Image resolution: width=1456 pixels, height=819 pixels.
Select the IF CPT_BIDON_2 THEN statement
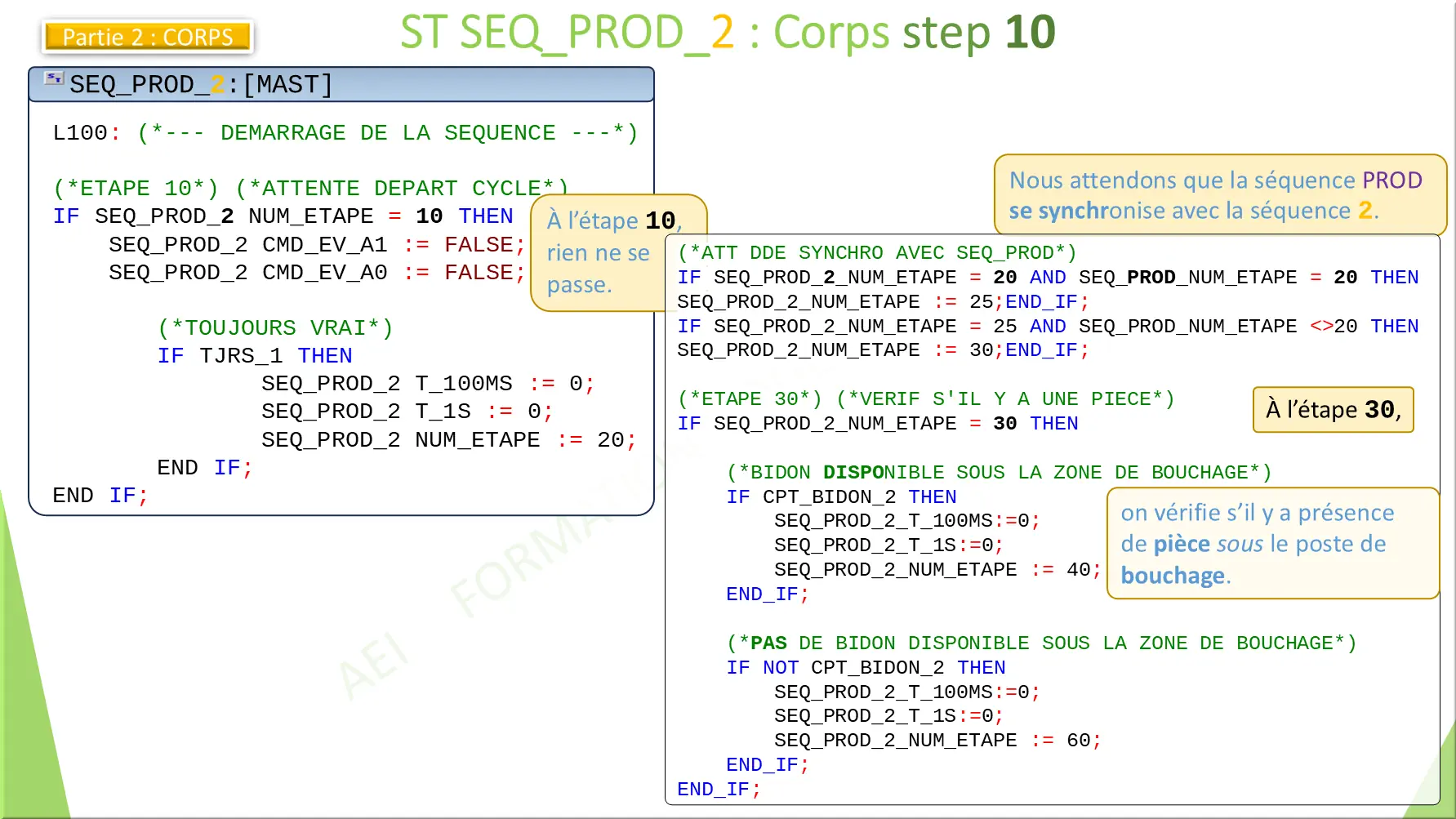(x=841, y=496)
